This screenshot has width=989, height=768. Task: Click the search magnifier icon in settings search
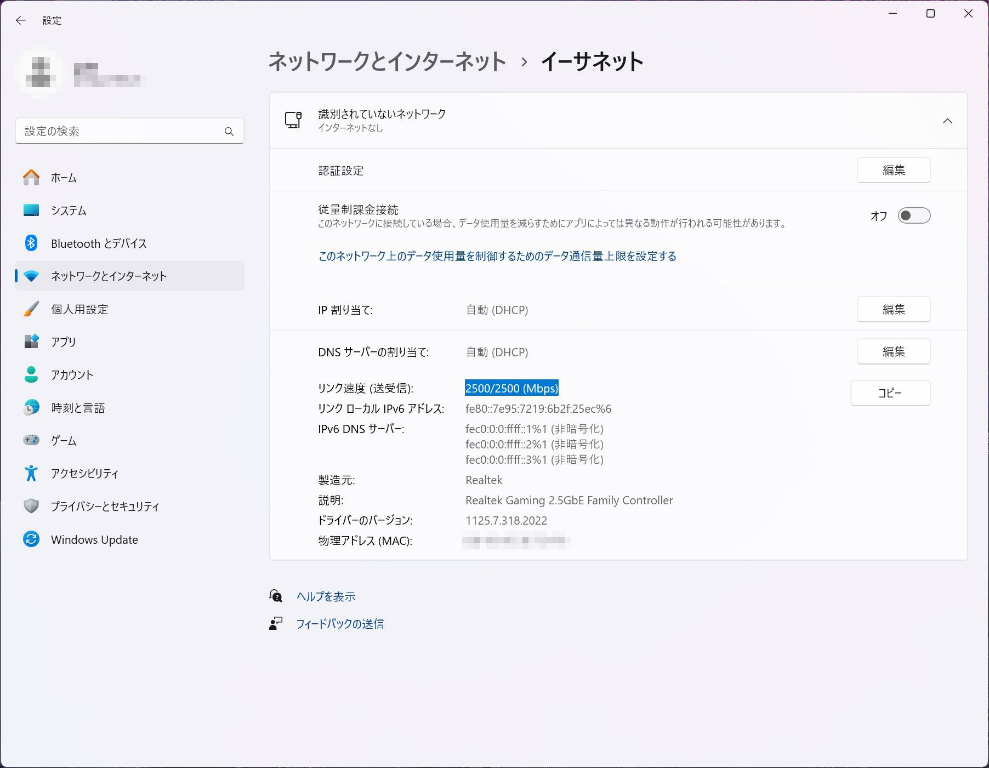point(229,131)
